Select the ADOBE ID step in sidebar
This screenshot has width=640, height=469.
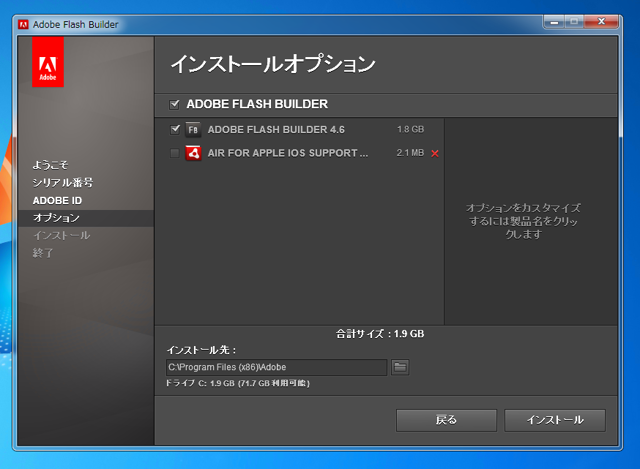pos(57,200)
